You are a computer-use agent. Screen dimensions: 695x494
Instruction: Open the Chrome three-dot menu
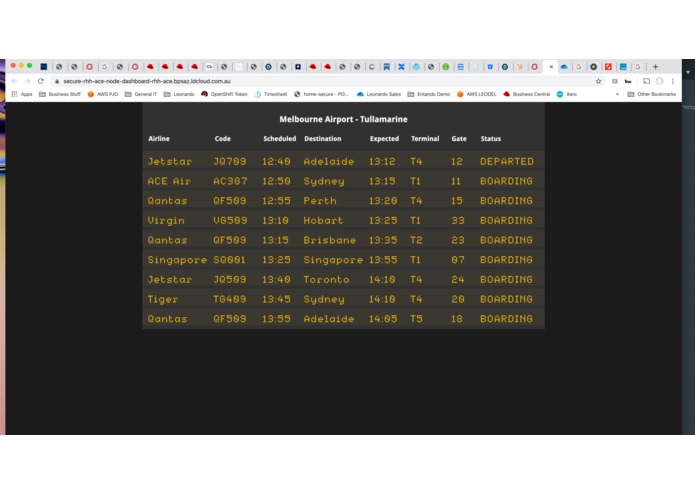[x=672, y=81]
